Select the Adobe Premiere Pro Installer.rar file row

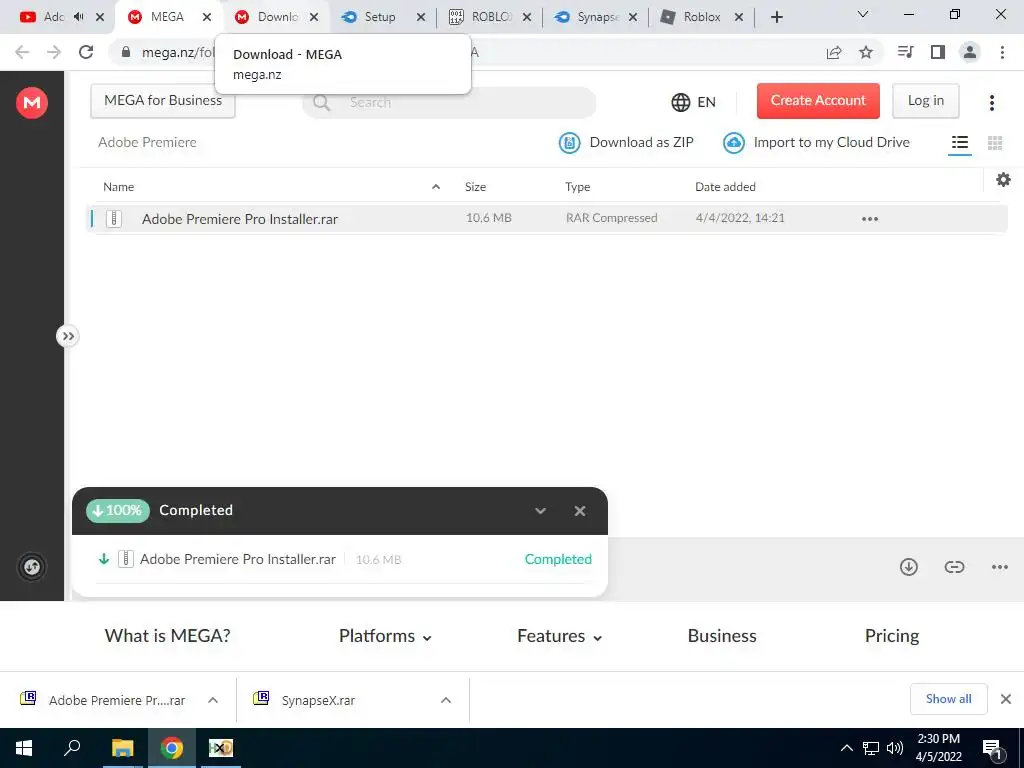[x=547, y=219]
